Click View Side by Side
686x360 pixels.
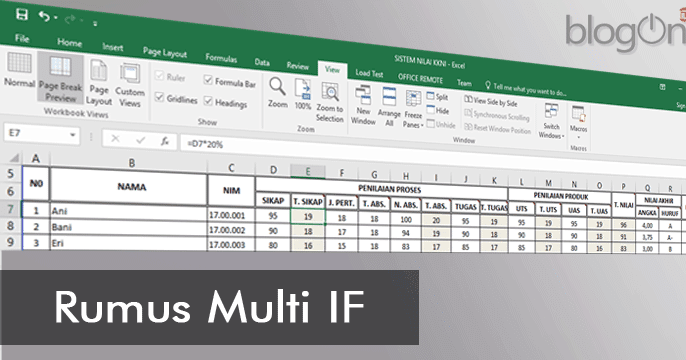491,101
